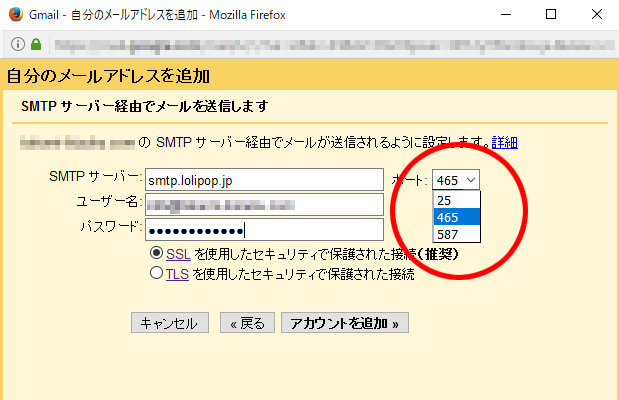Viewport: 619px width, 400px height.
Task: Open the TLS help link
Action: [x=177, y=274]
